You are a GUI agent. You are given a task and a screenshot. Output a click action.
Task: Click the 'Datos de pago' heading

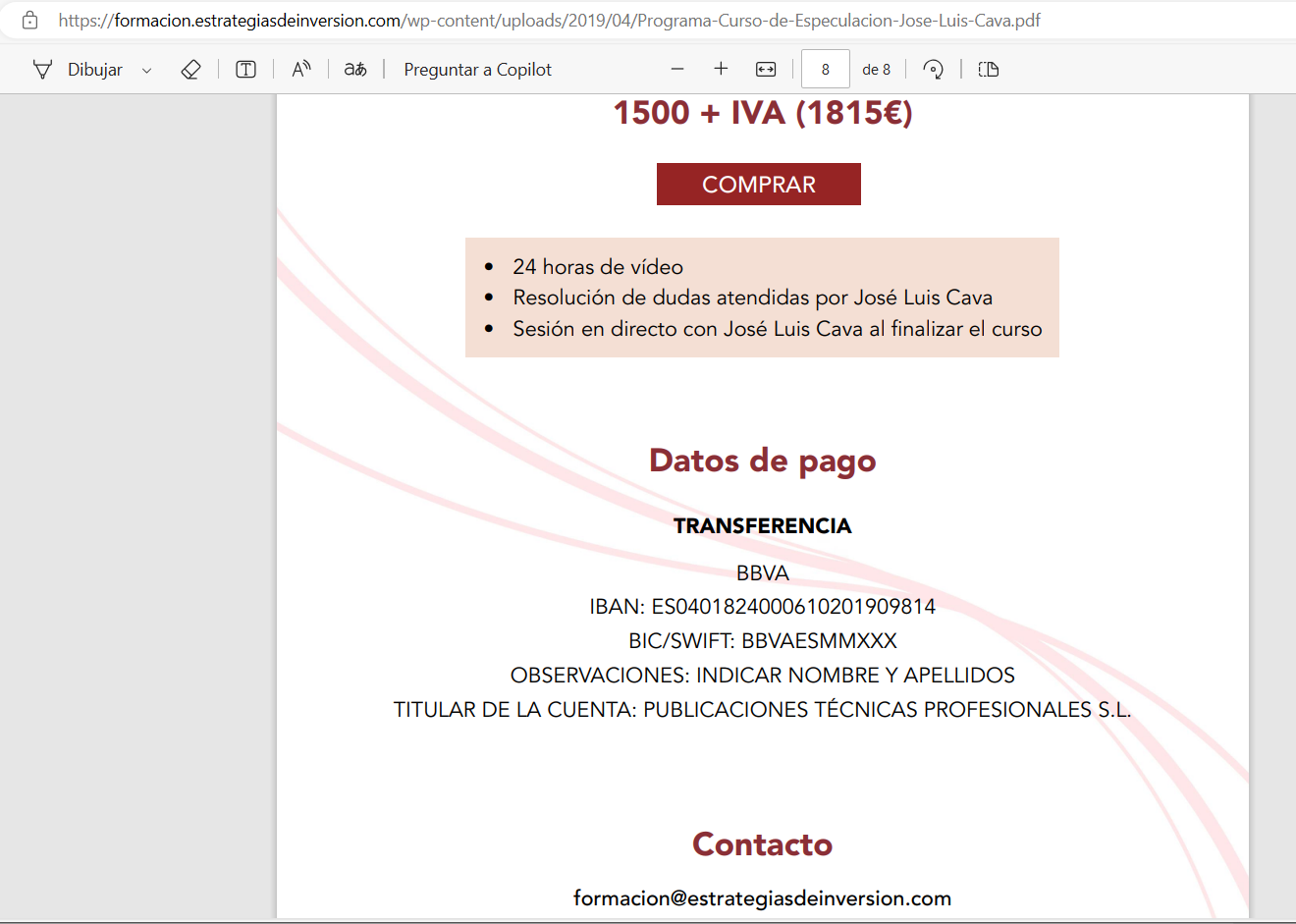click(763, 462)
